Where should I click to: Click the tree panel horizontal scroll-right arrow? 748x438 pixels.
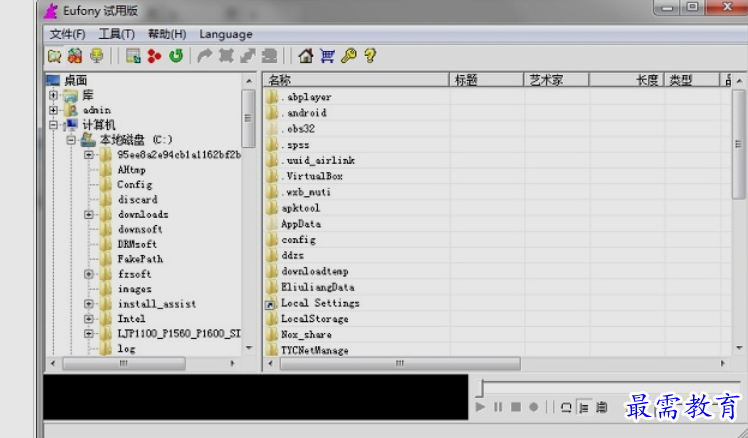232,364
